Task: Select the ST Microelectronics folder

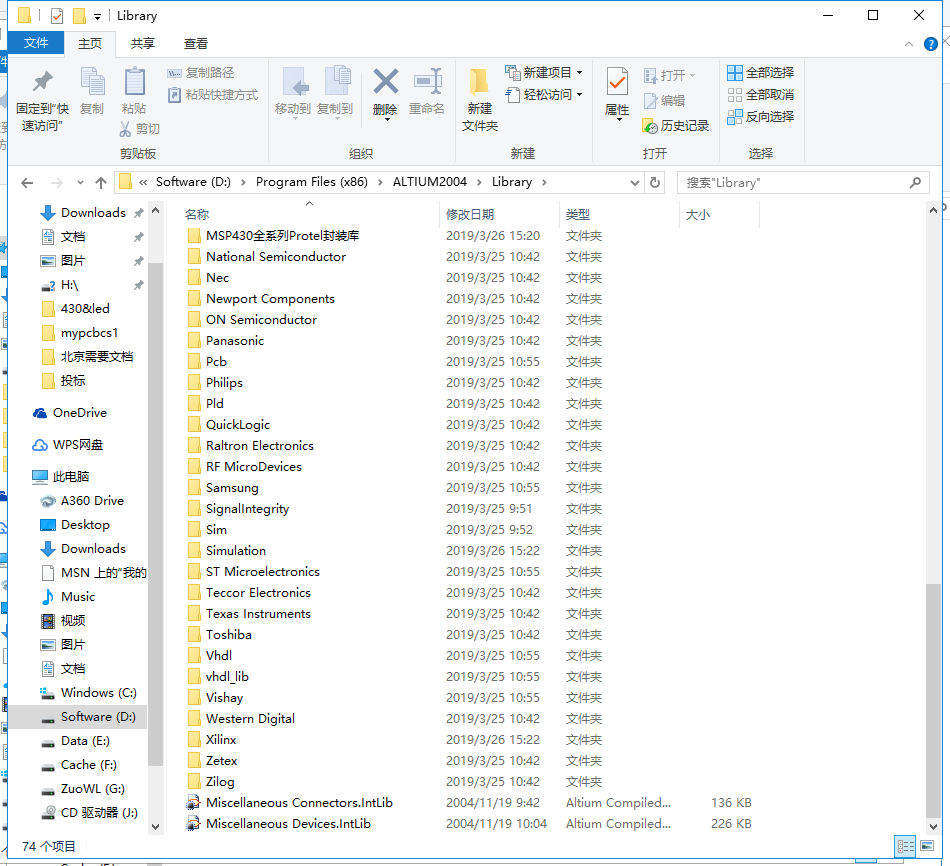Action: (262, 571)
